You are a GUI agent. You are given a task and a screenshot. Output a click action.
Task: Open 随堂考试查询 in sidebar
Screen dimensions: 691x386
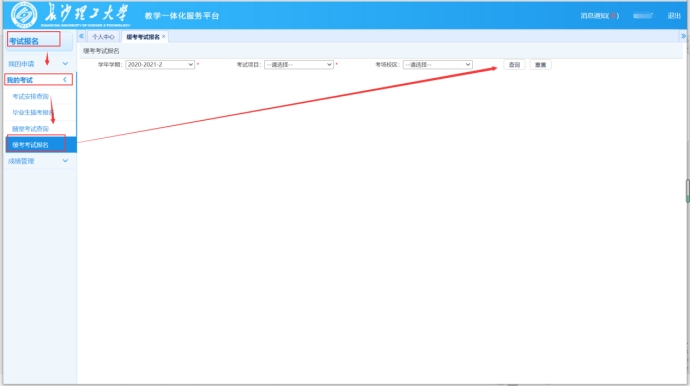point(30,129)
